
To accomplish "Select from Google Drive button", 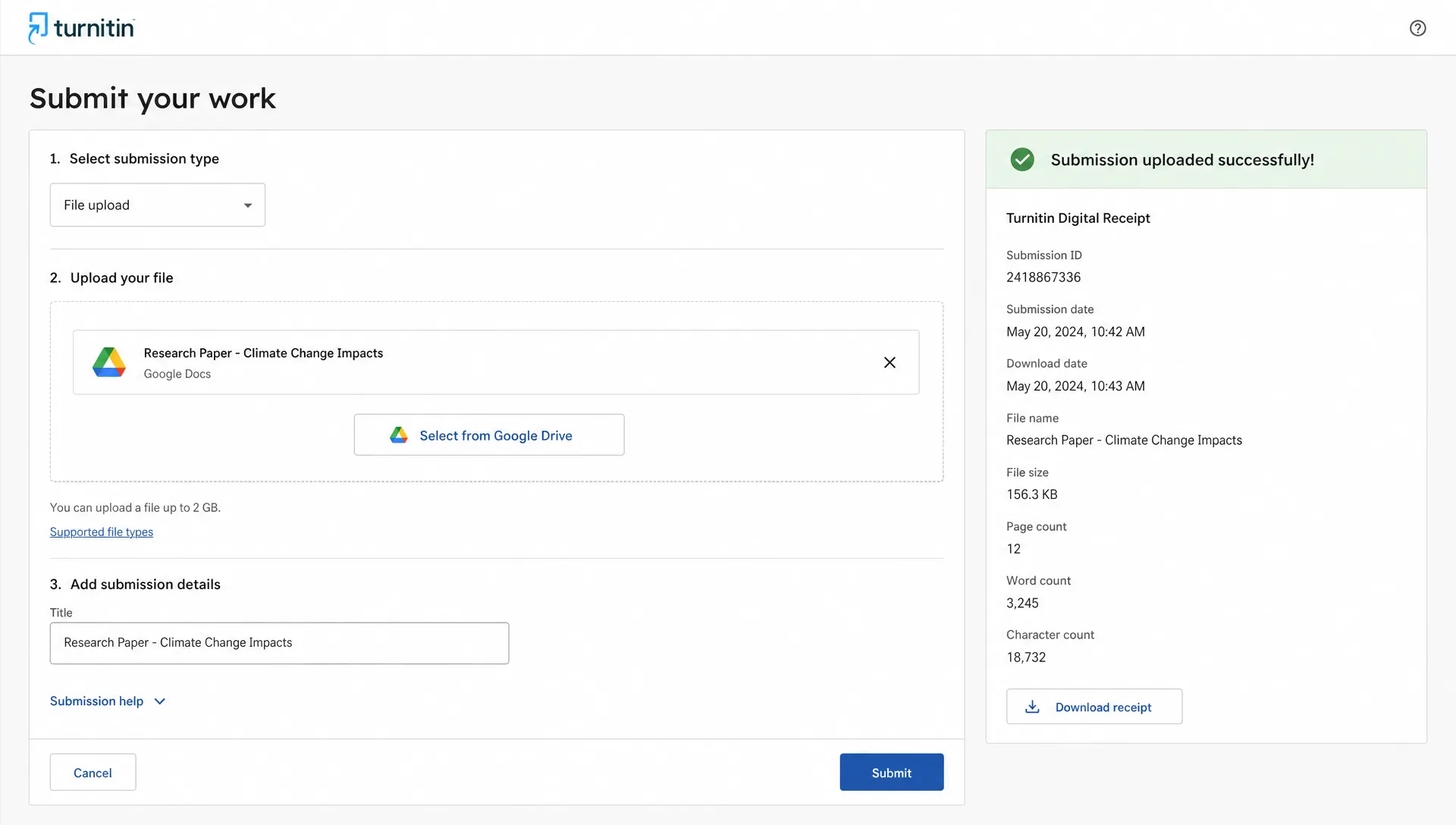I will [x=489, y=435].
